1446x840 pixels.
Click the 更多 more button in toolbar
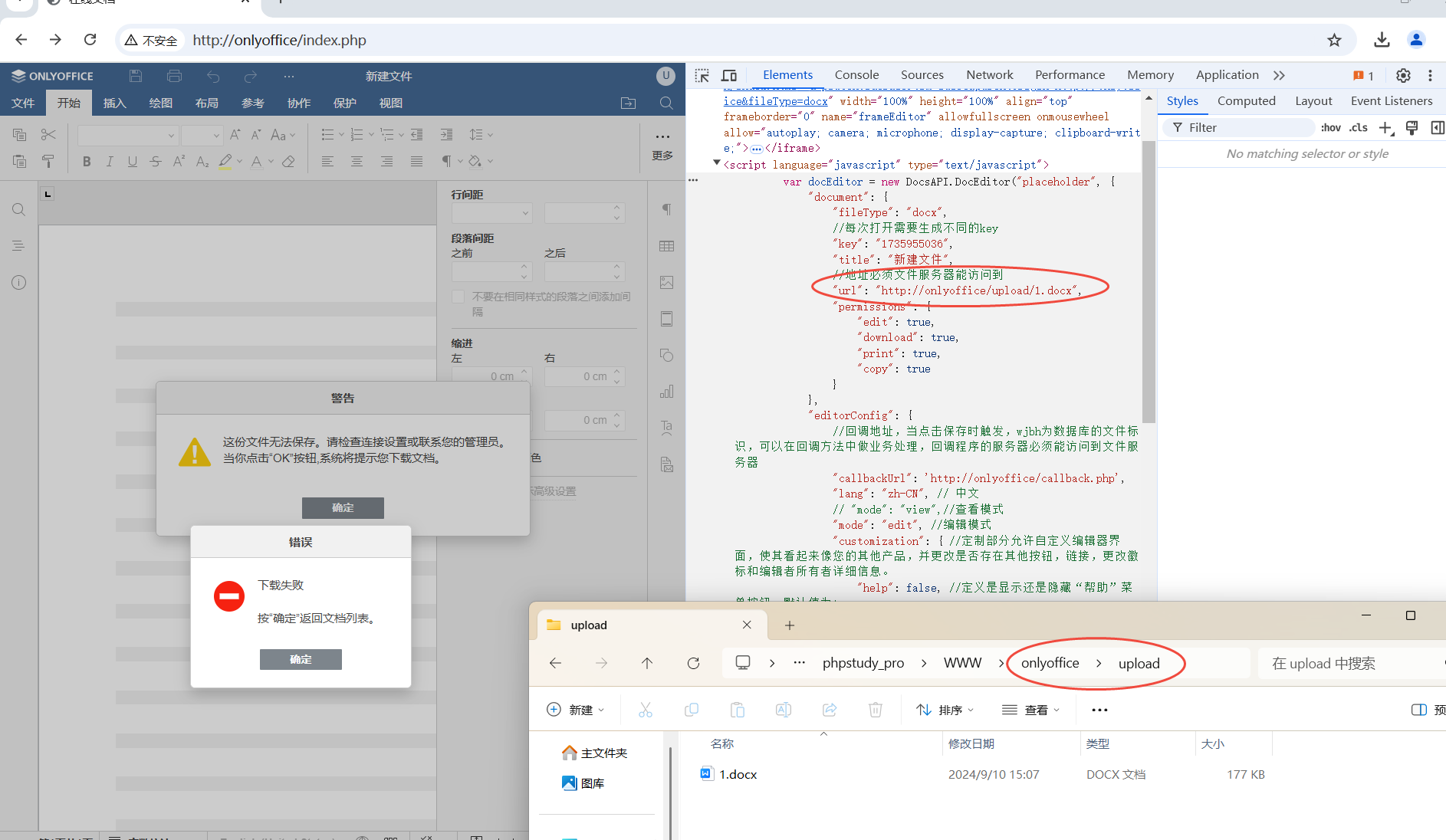(662, 146)
